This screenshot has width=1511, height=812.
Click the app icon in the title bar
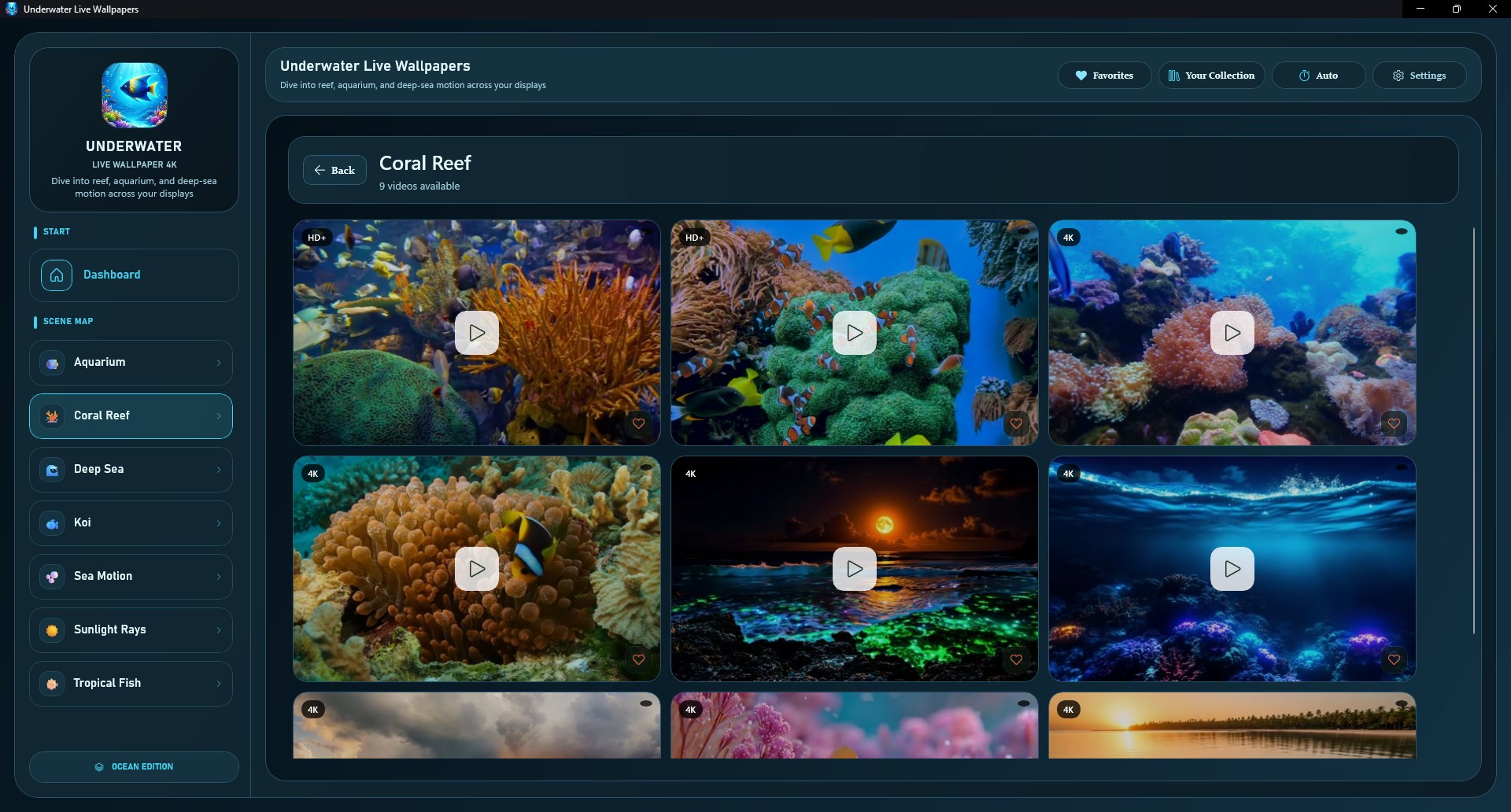point(11,9)
